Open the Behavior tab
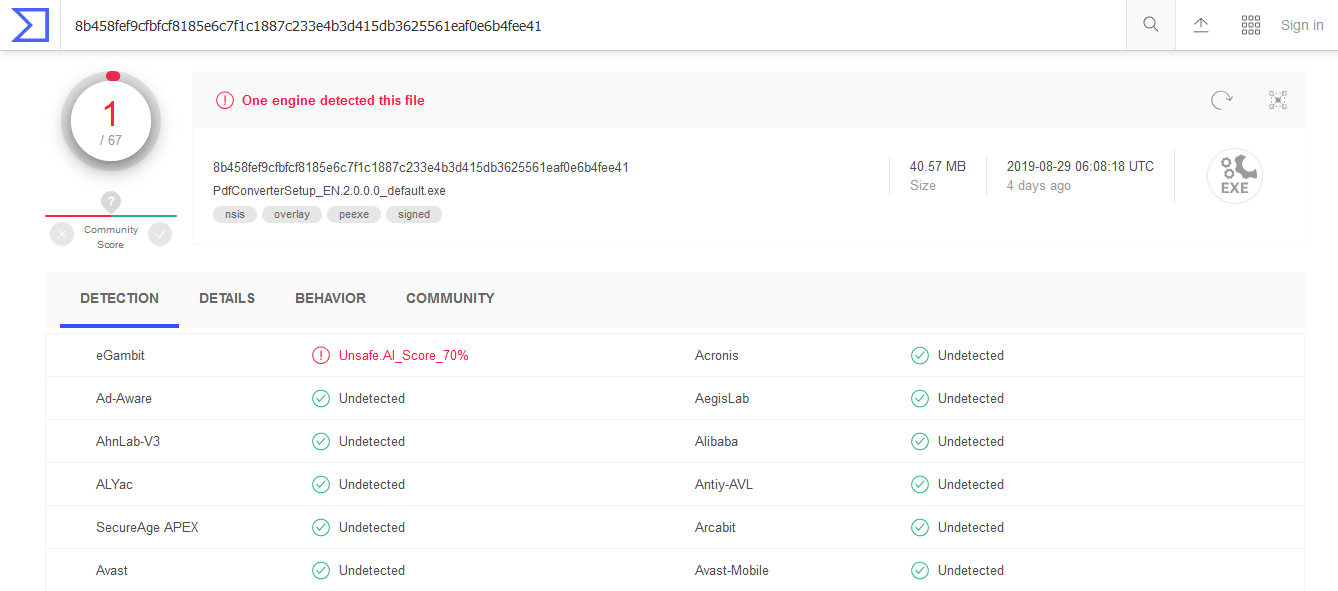Screen dimensions: 1338x591 (330, 298)
